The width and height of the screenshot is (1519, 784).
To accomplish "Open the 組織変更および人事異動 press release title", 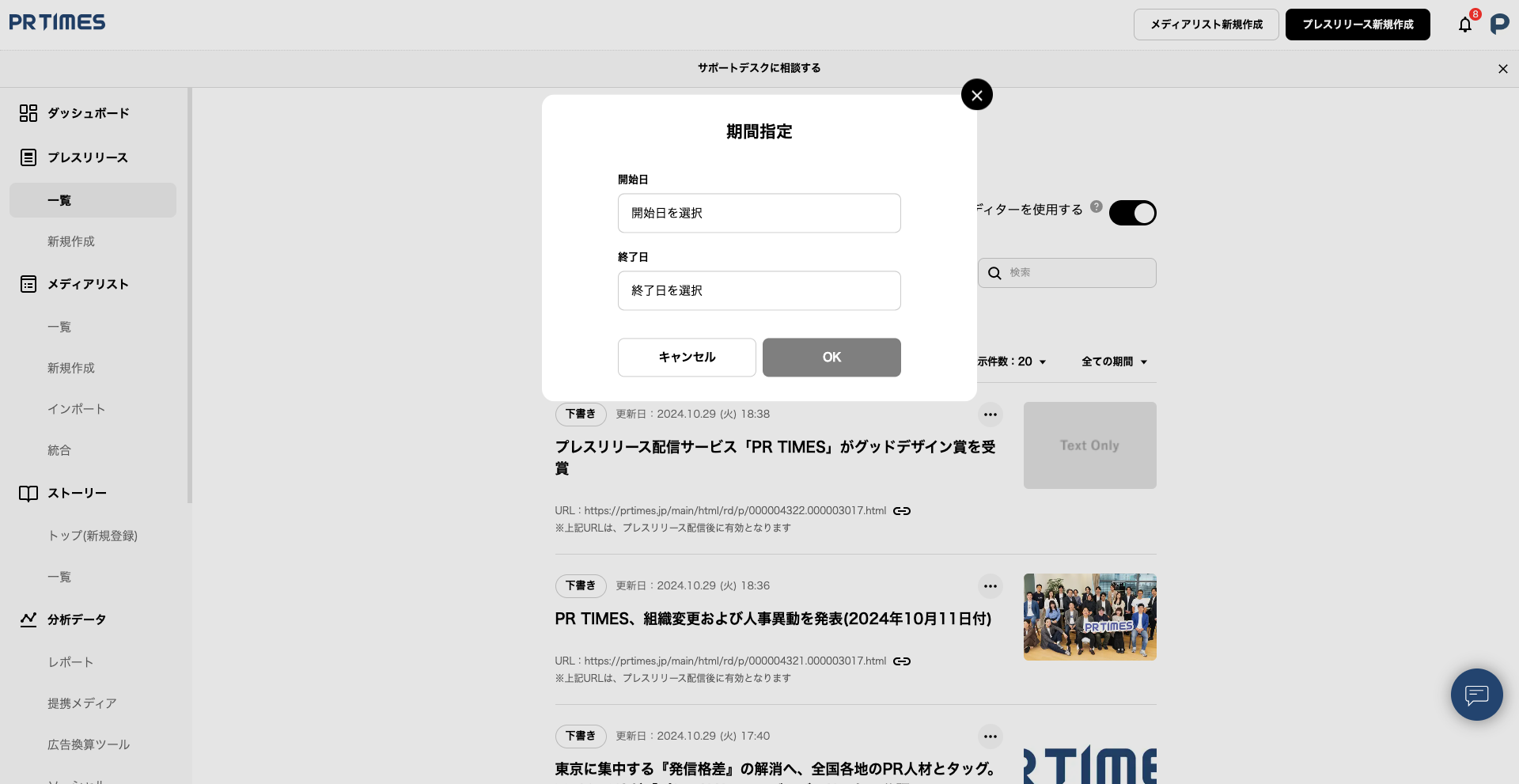I will [x=773, y=619].
